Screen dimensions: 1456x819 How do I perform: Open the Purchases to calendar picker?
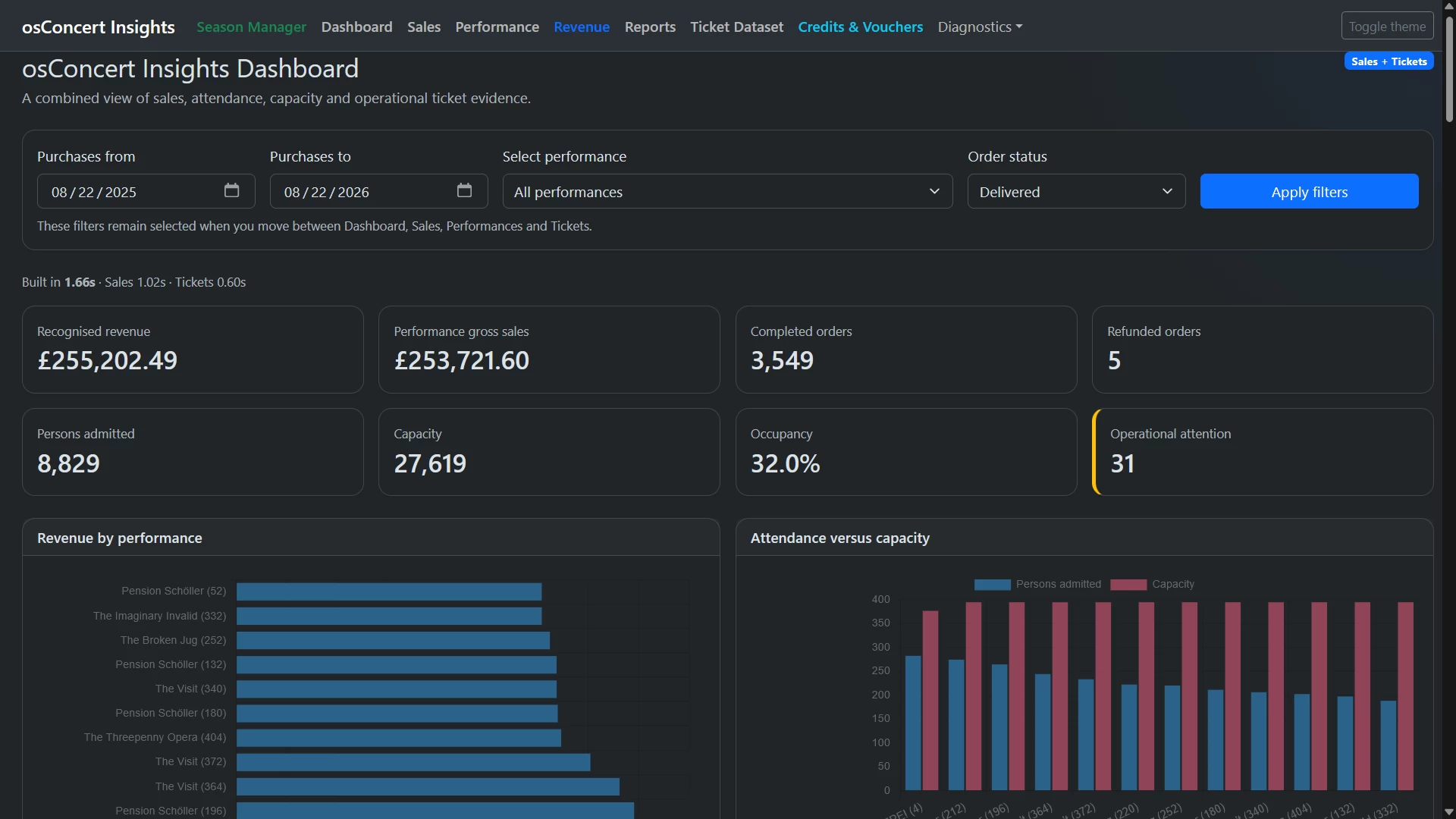click(x=464, y=191)
